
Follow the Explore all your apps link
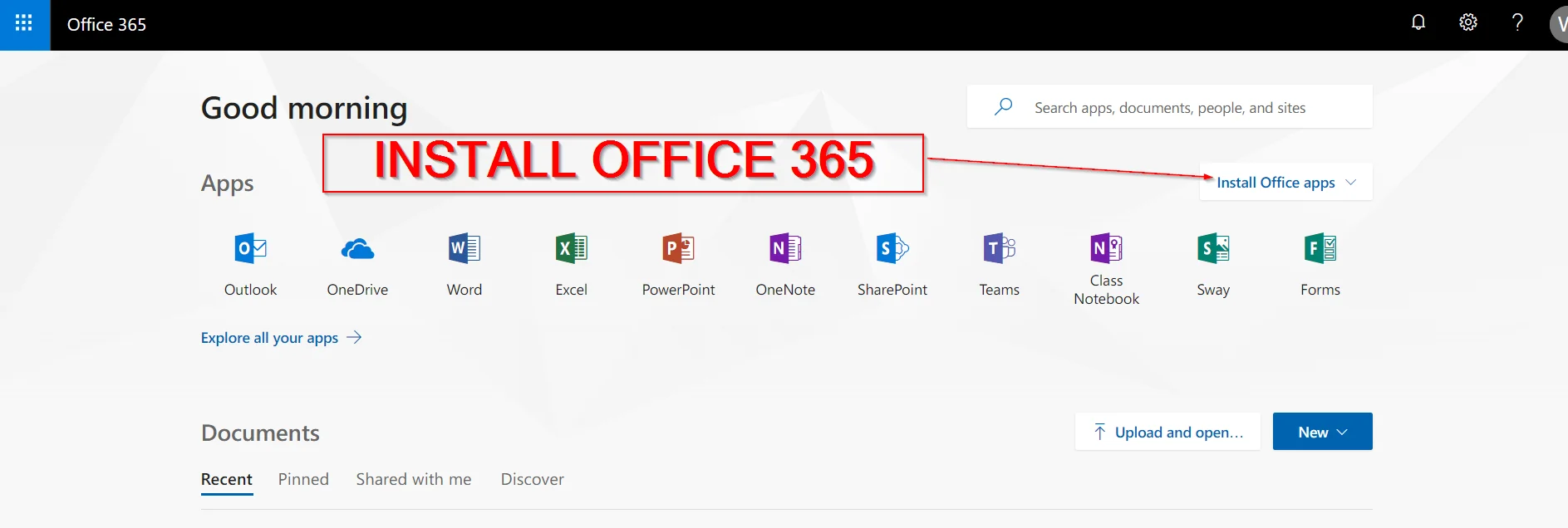pyautogui.click(x=281, y=337)
